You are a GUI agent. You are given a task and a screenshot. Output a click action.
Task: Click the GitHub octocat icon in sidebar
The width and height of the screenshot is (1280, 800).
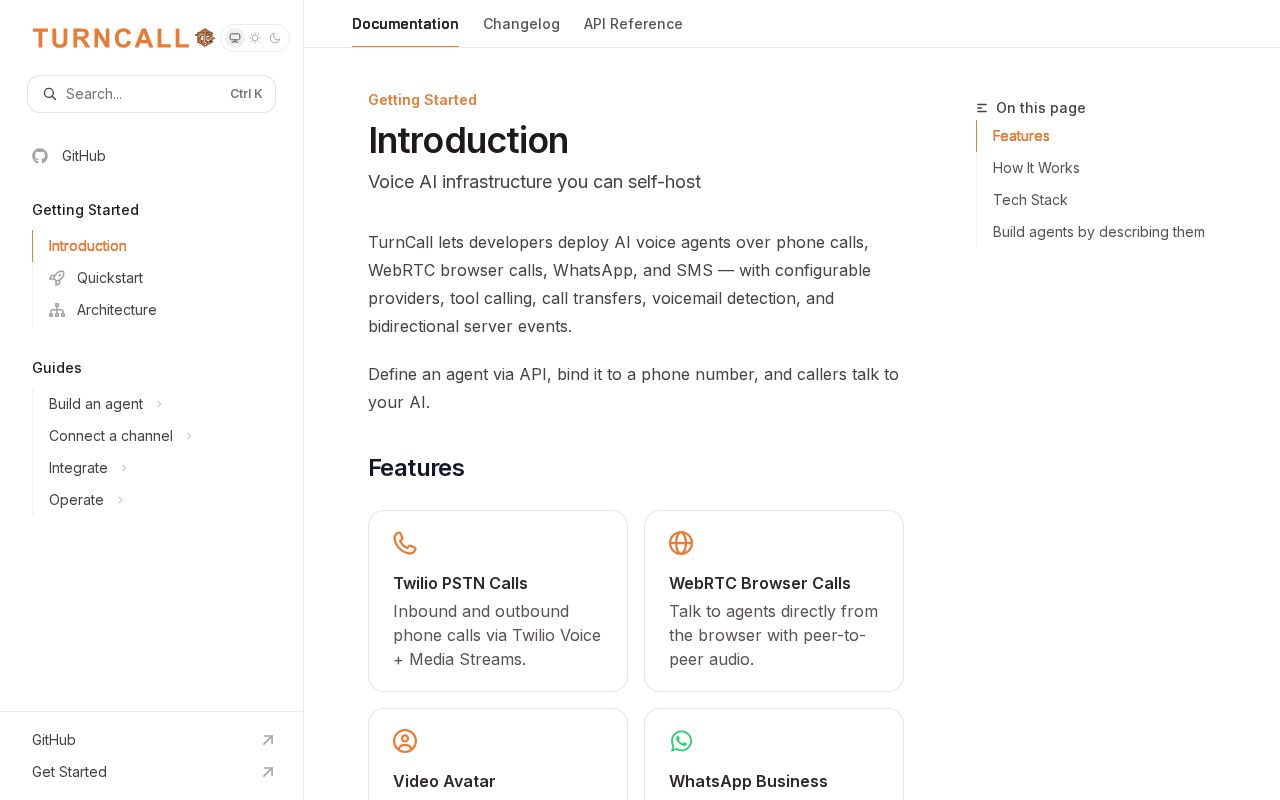(x=40, y=156)
